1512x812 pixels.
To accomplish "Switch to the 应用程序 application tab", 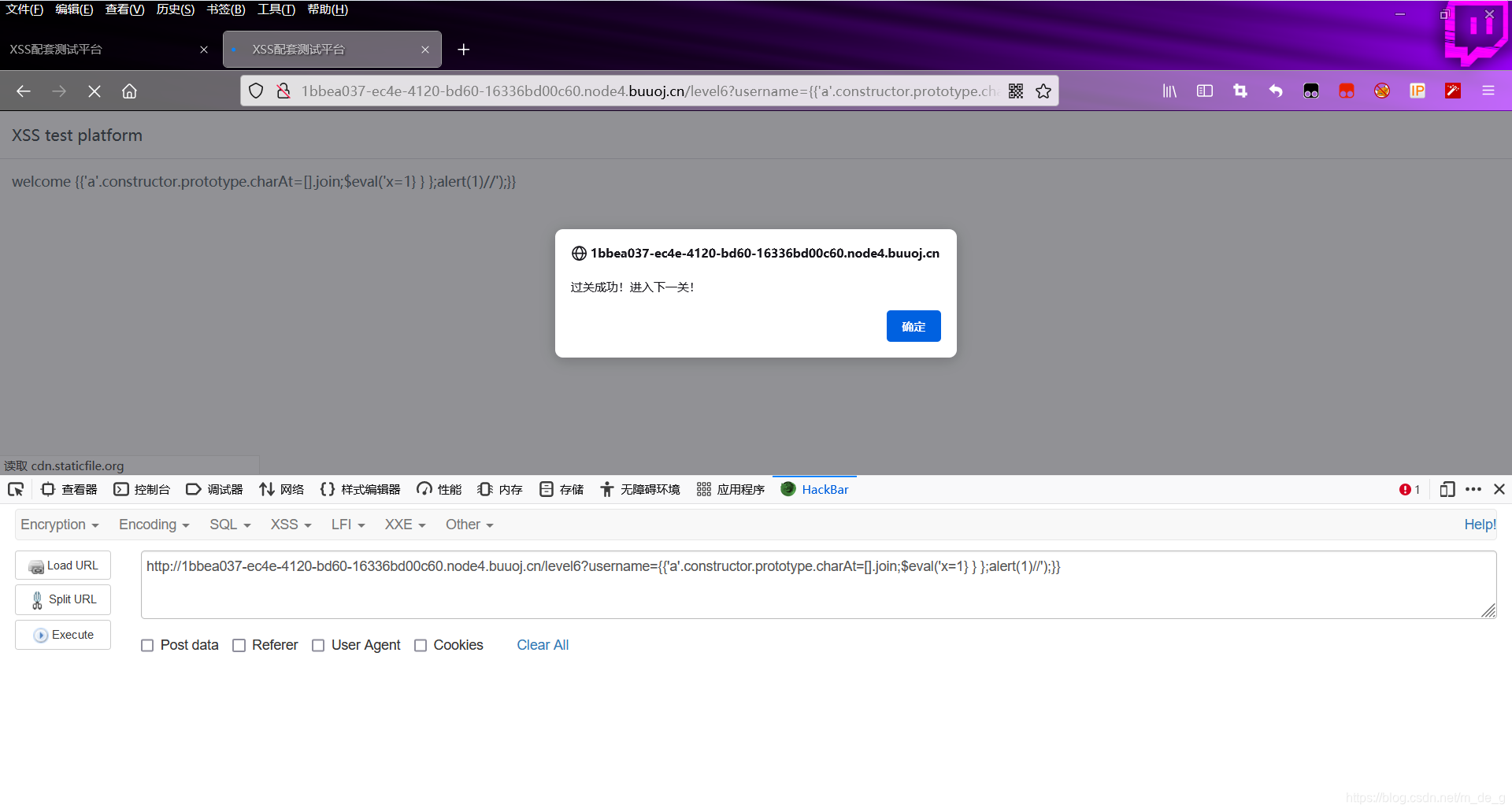I will pos(731,490).
